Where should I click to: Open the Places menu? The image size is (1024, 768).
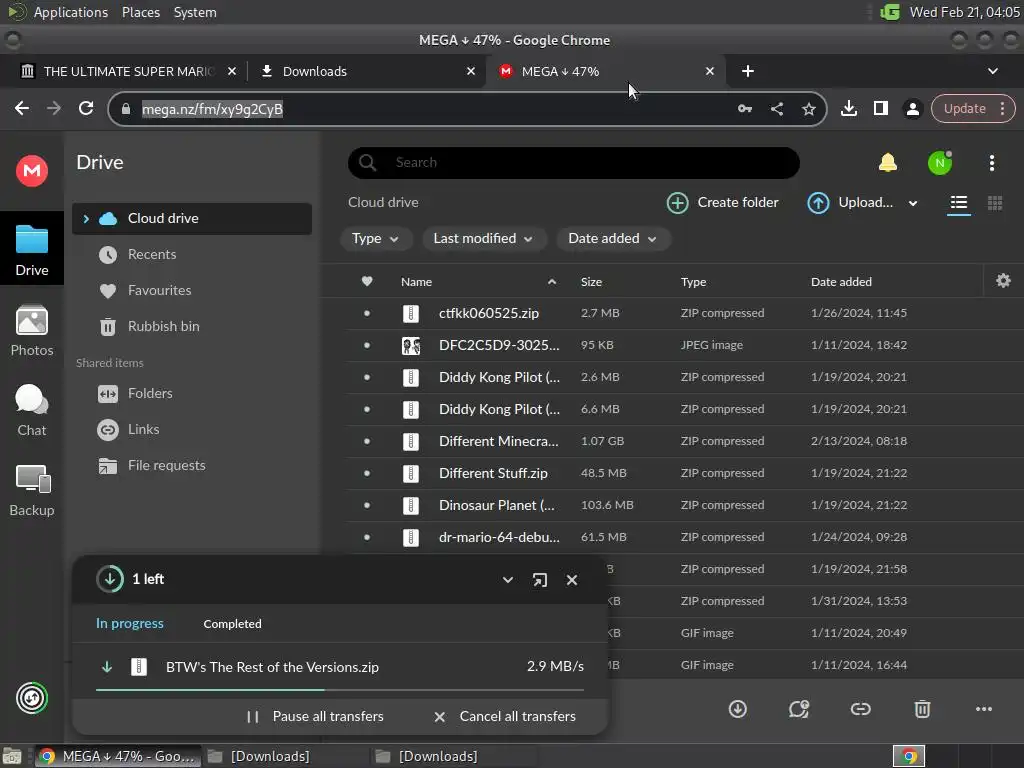tap(140, 12)
